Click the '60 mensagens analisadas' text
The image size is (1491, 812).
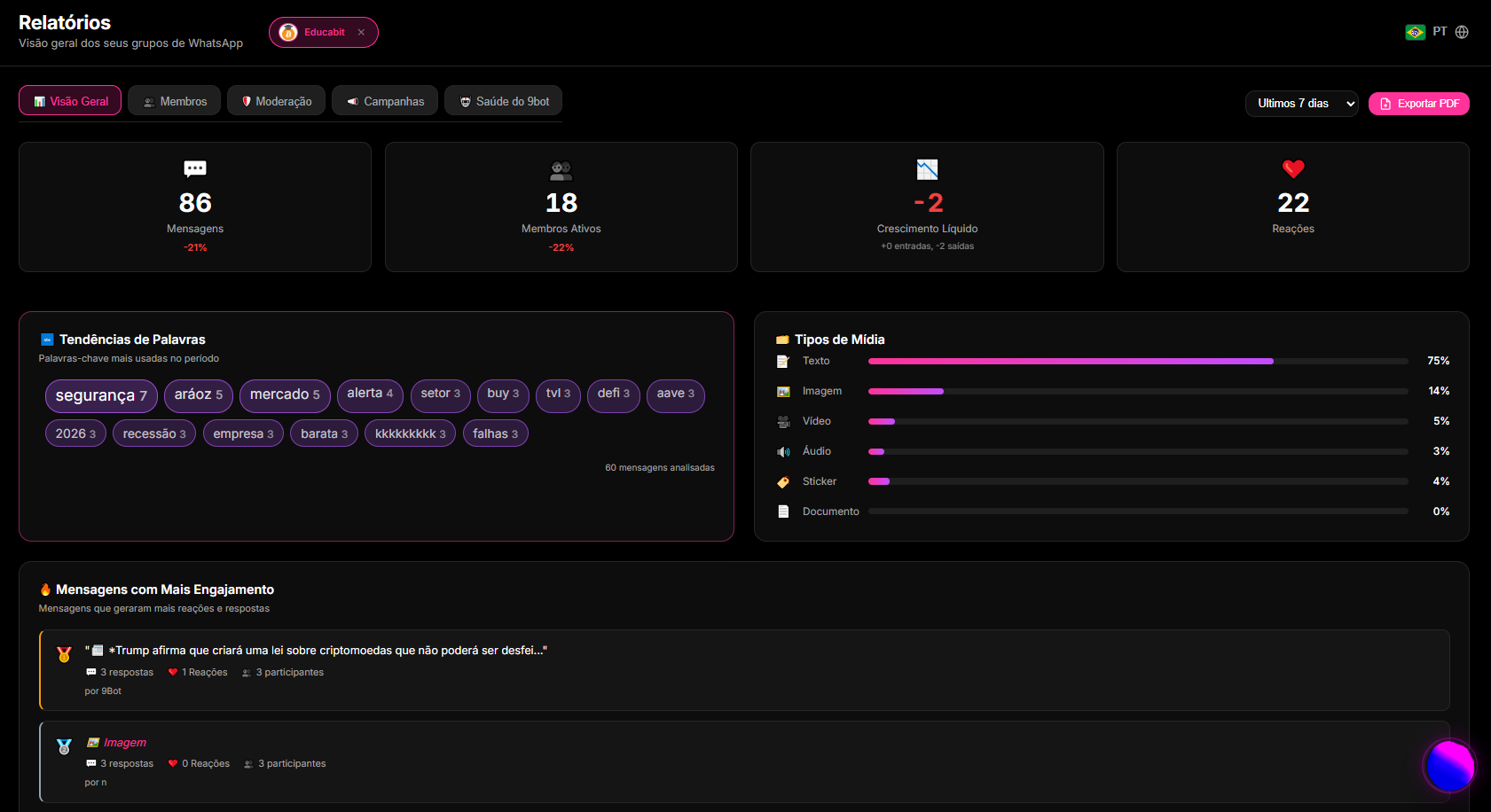coord(660,467)
